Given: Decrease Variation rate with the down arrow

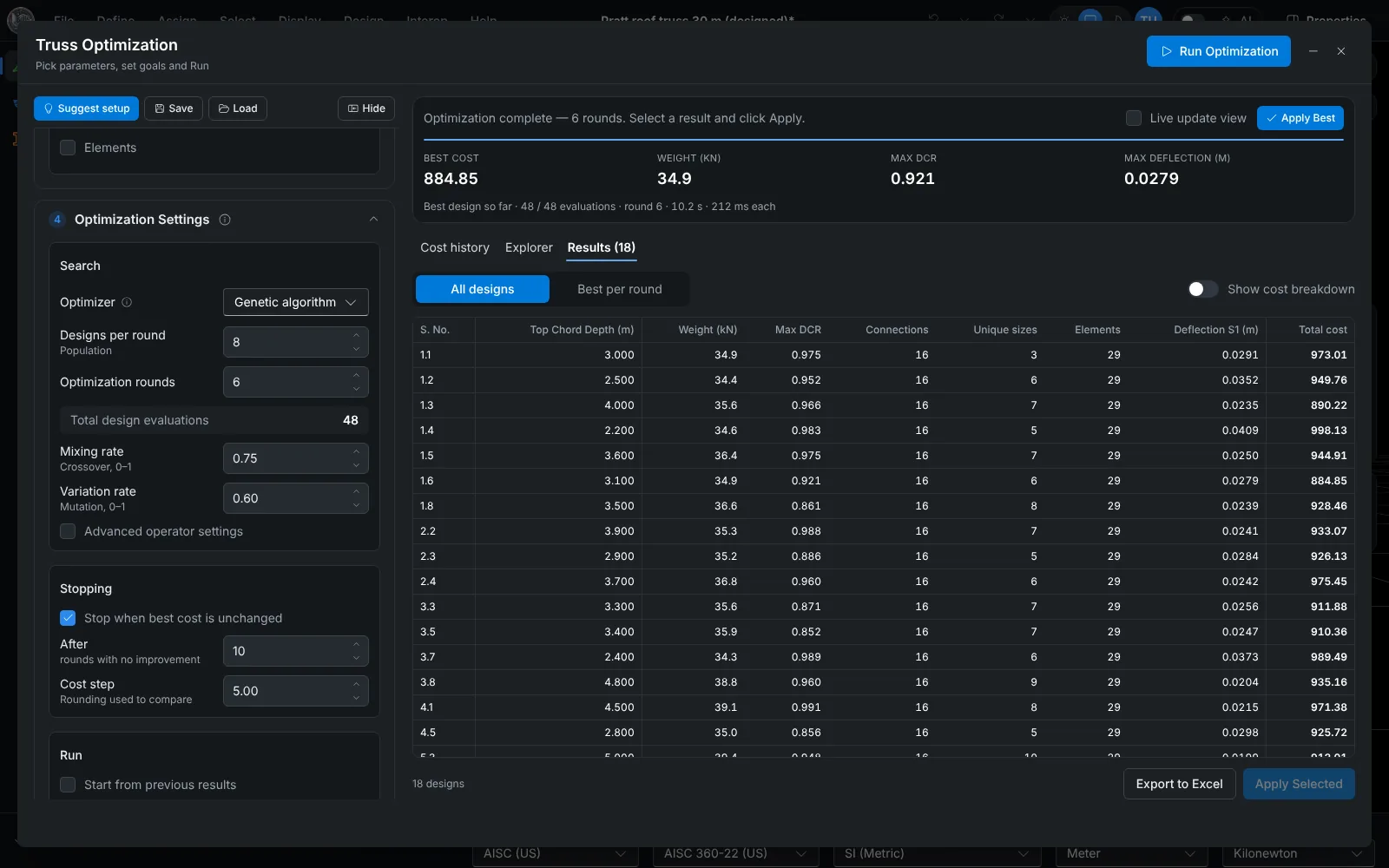Looking at the screenshot, I should point(356,504).
